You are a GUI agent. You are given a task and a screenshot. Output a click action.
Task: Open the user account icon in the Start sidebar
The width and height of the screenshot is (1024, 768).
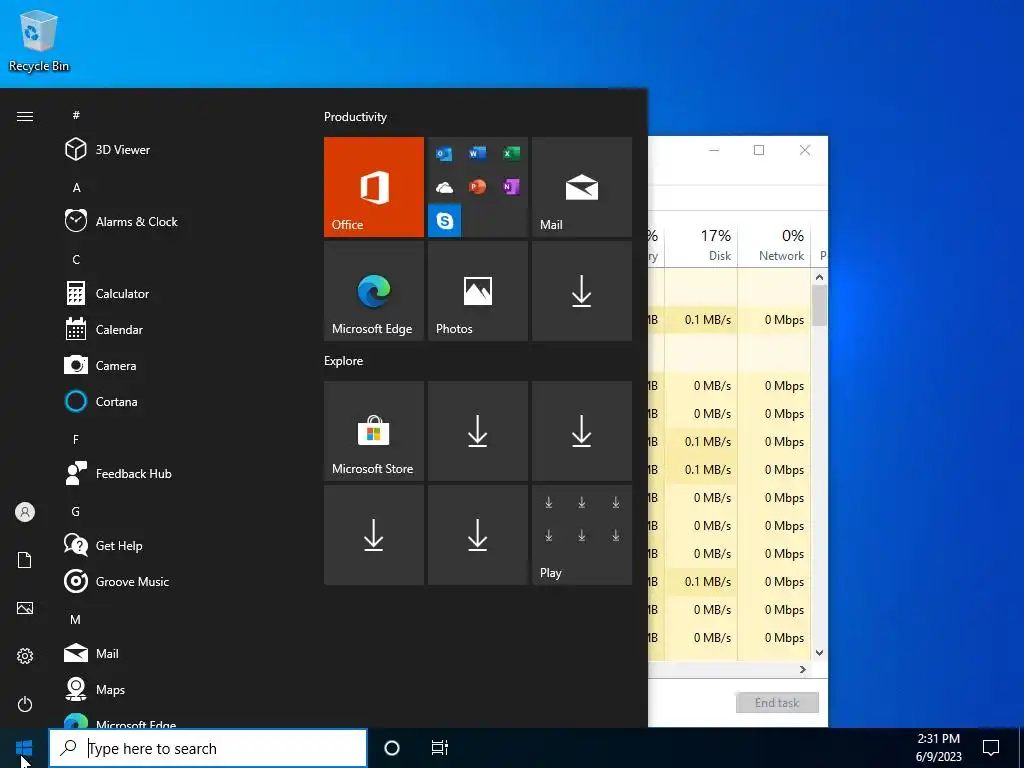pyautogui.click(x=25, y=512)
